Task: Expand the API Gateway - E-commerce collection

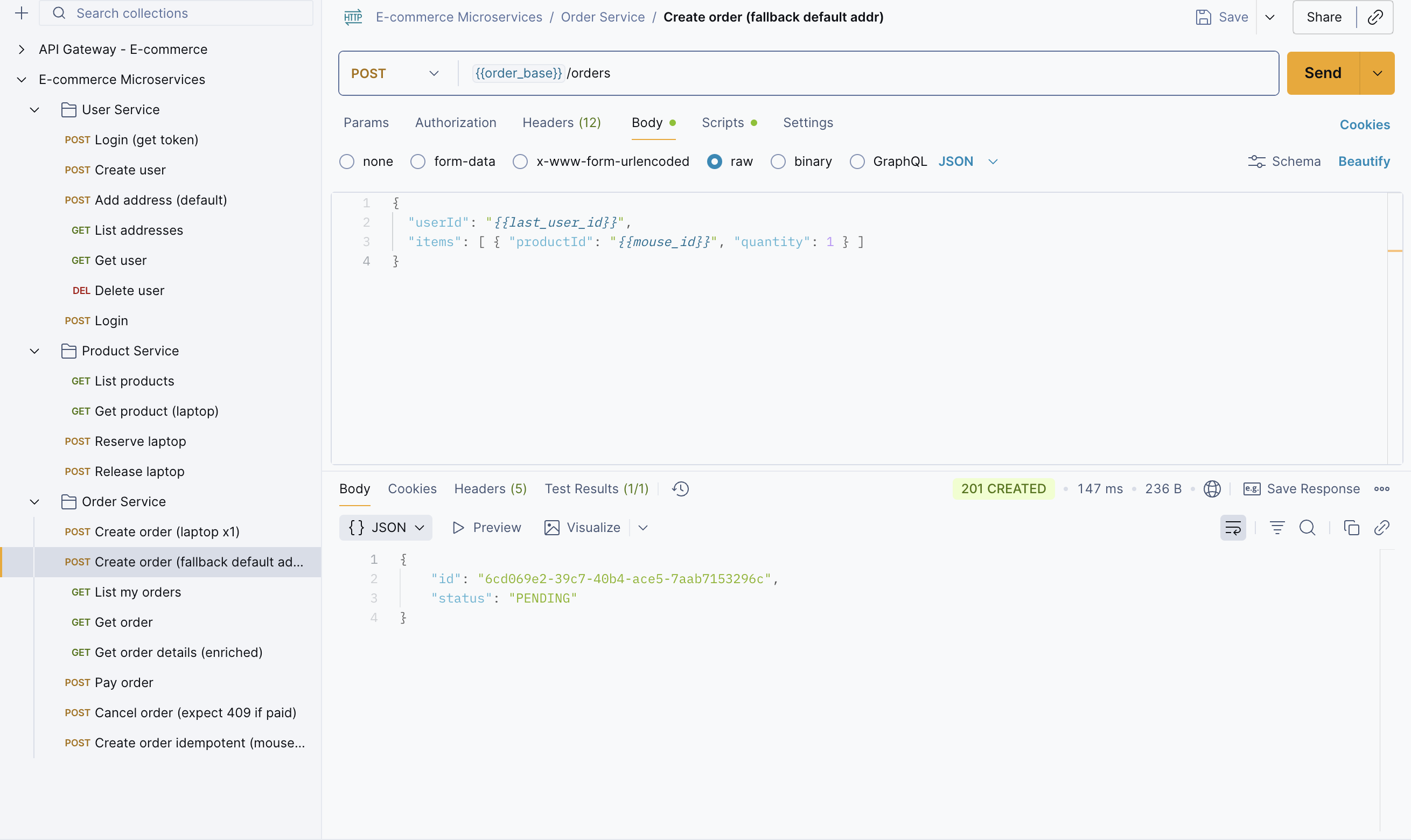Action: tap(22, 49)
